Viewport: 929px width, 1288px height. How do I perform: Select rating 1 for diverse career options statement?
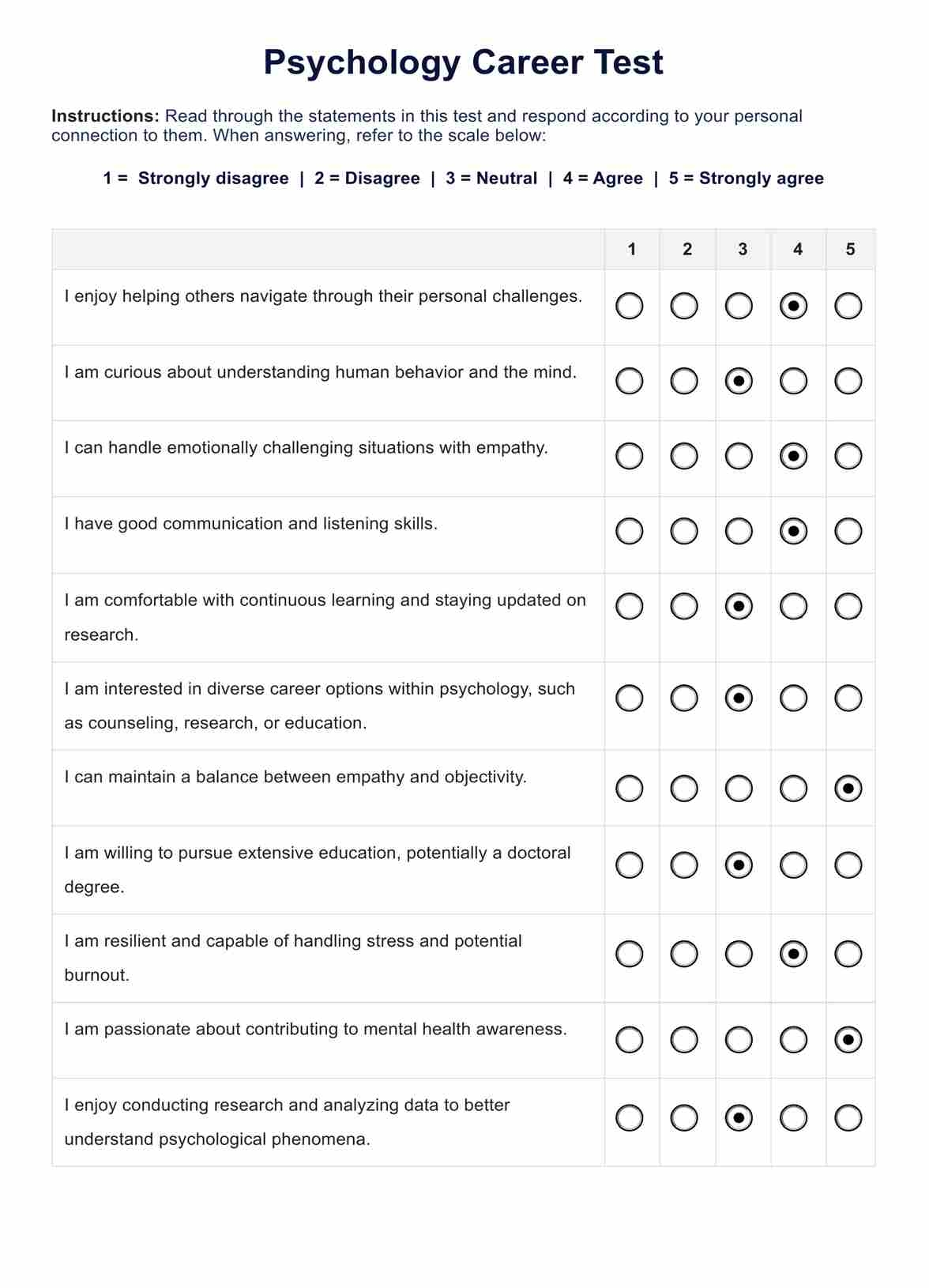(629, 698)
